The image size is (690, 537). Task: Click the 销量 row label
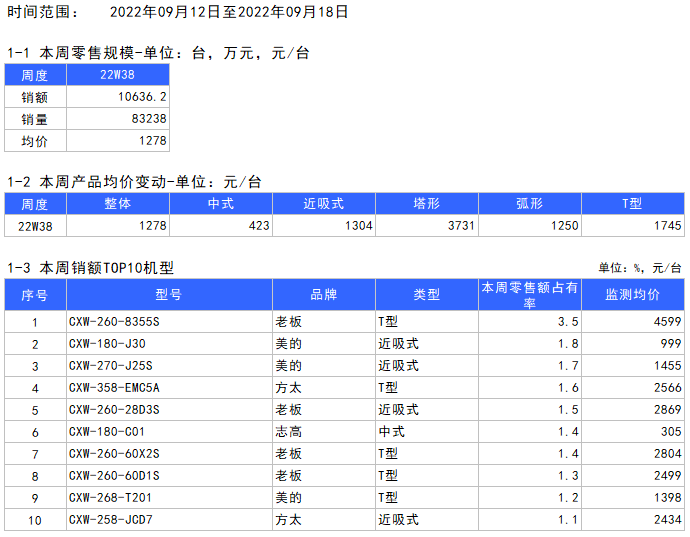(x=35, y=119)
